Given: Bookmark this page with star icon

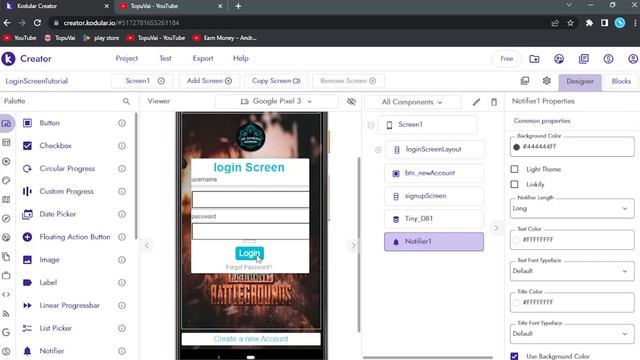Looking at the screenshot, I should 570,23.
